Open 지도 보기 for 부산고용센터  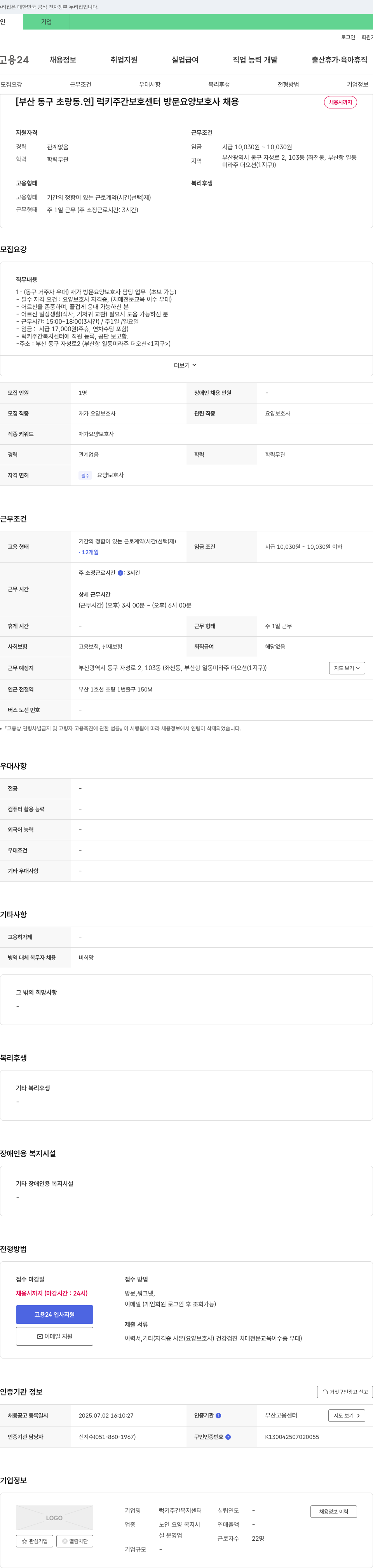click(347, 1415)
